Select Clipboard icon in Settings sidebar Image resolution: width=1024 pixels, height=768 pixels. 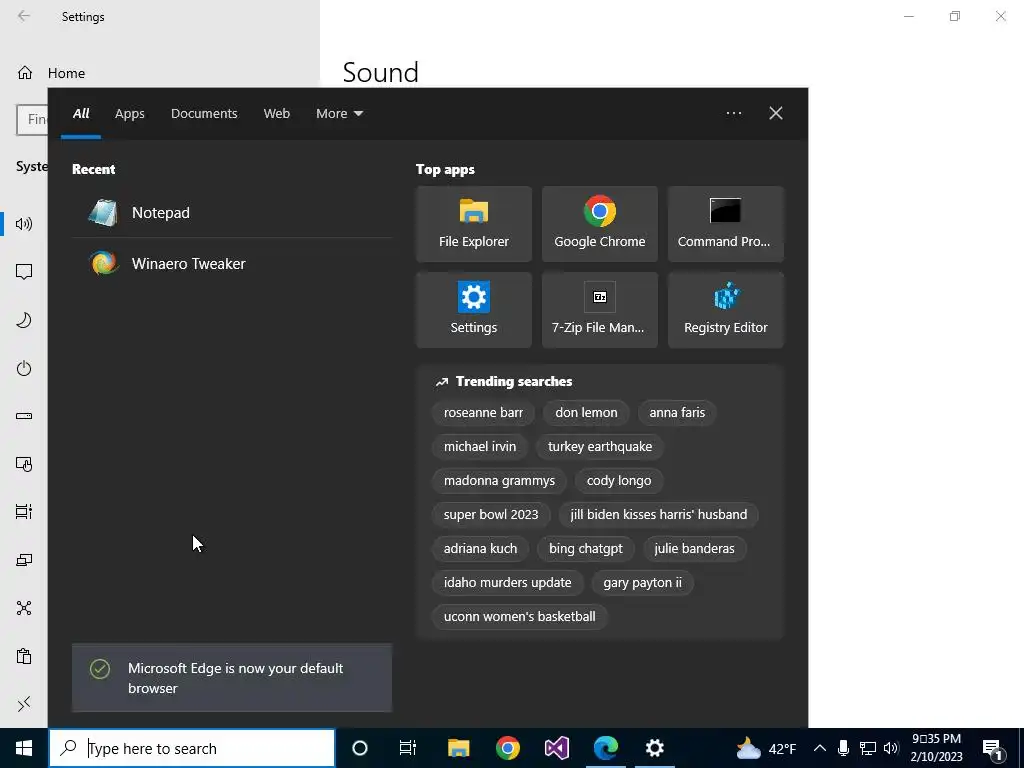tap(24, 656)
